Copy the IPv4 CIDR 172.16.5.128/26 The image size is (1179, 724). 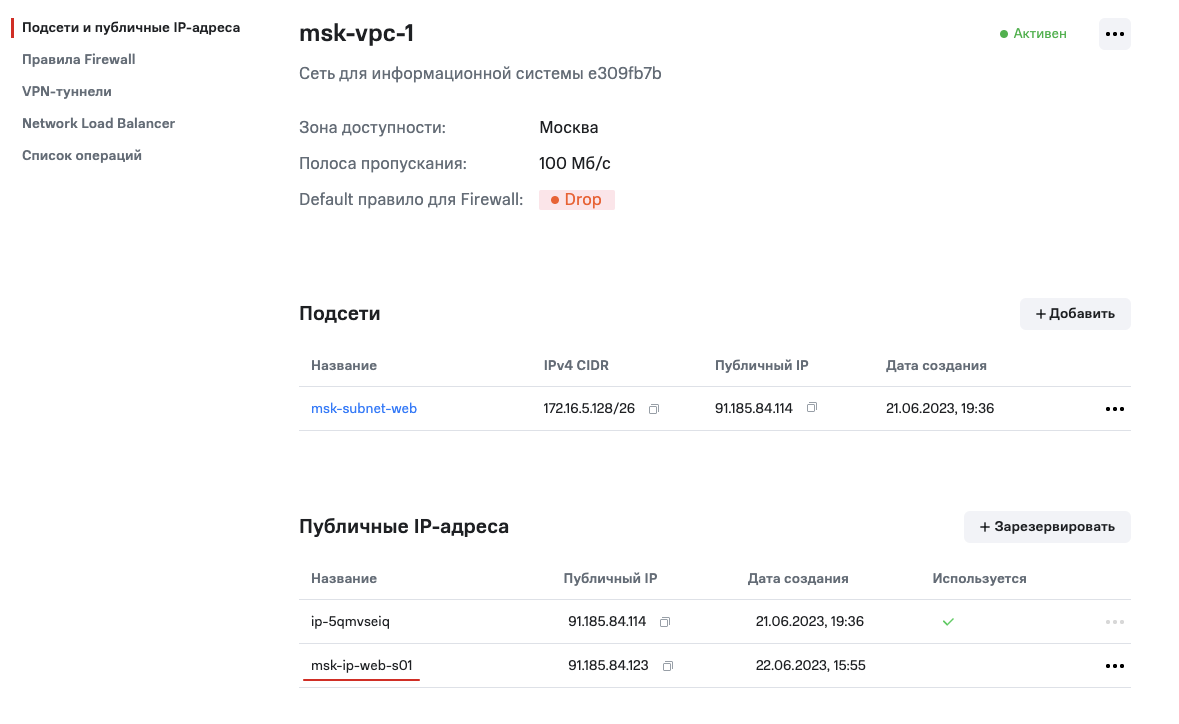click(x=654, y=409)
